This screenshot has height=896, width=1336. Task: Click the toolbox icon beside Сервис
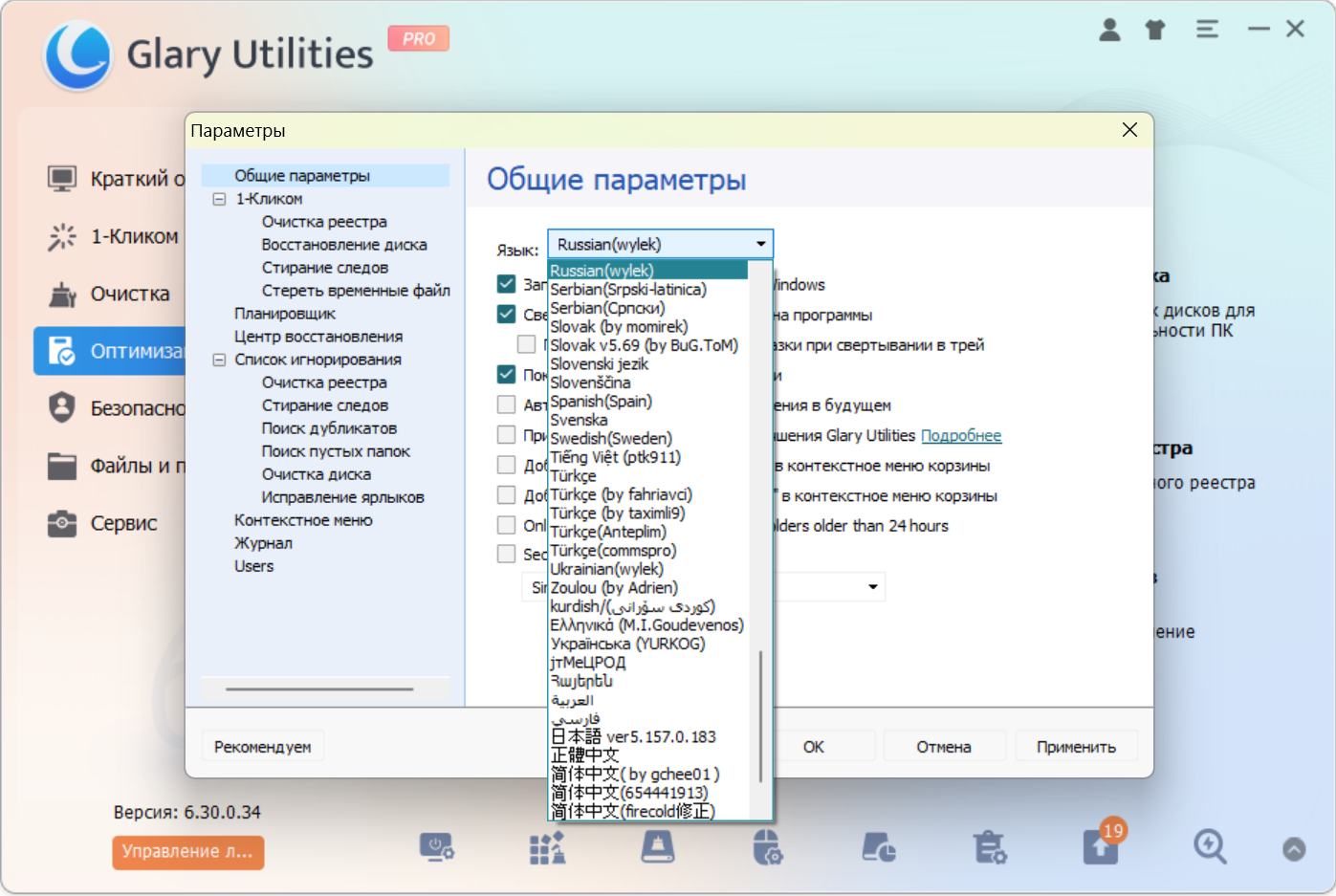(x=62, y=523)
